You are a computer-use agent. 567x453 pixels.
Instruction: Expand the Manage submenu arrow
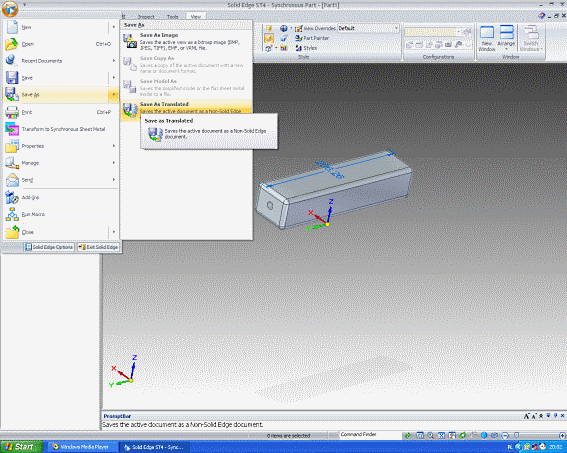[114, 163]
